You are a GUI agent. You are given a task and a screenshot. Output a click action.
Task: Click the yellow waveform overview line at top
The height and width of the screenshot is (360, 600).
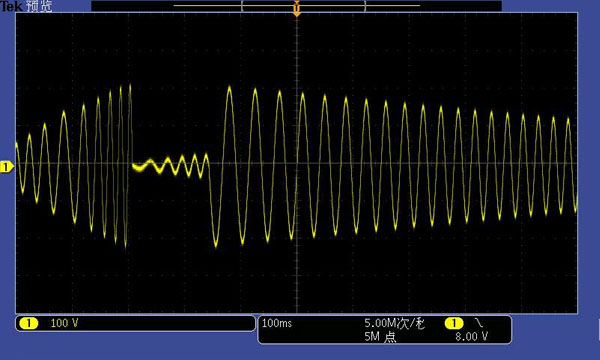(x=297, y=5)
